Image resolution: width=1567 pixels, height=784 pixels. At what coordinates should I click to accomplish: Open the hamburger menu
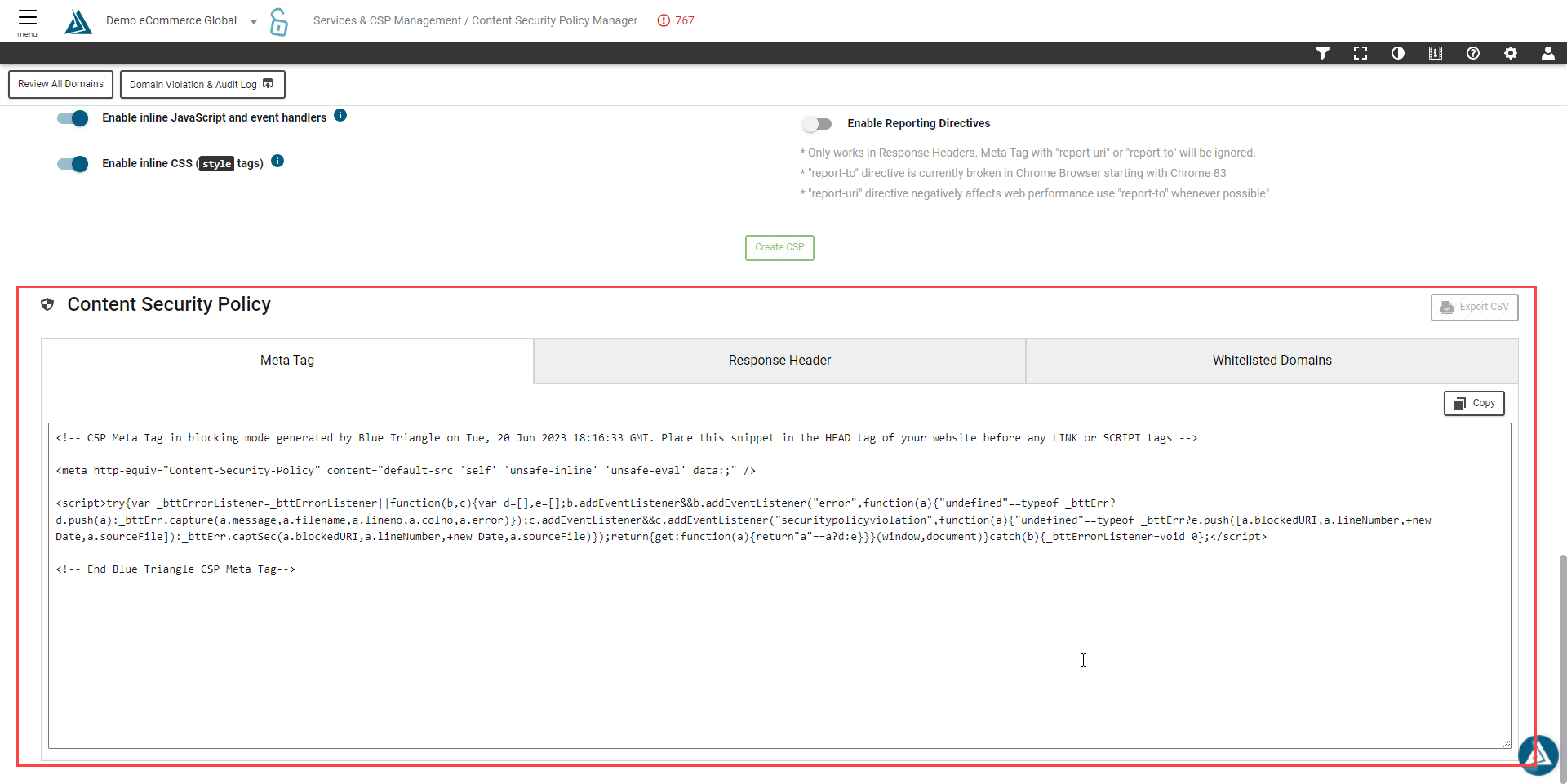[28, 21]
